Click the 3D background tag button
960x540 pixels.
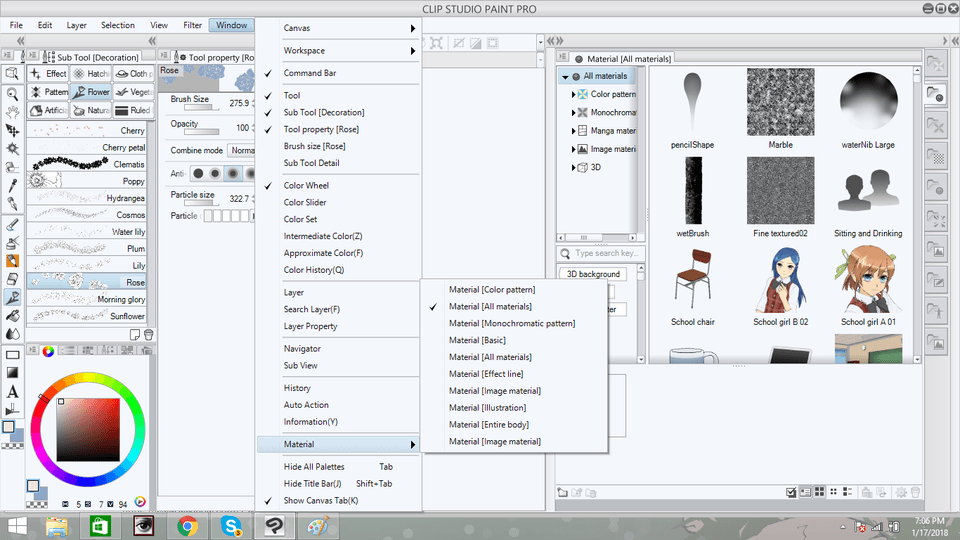[x=594, y=274]
